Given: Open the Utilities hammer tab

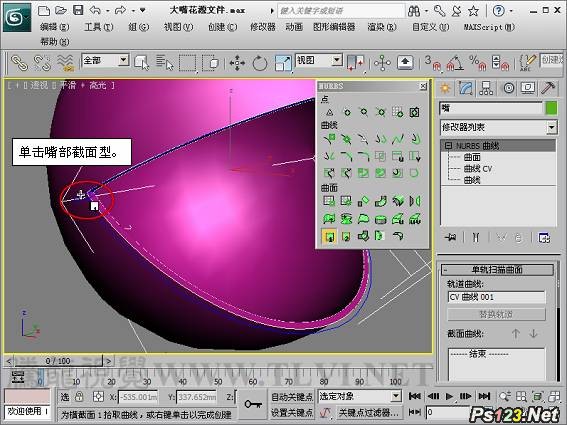Looking at the screenshot, I should (x=548, y=88).
